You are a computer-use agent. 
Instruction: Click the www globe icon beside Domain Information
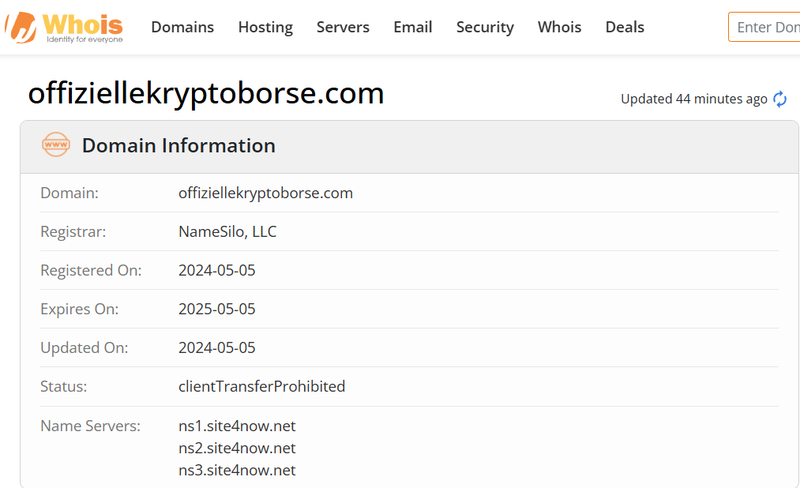pyautogui.click(x=56, y=145)
